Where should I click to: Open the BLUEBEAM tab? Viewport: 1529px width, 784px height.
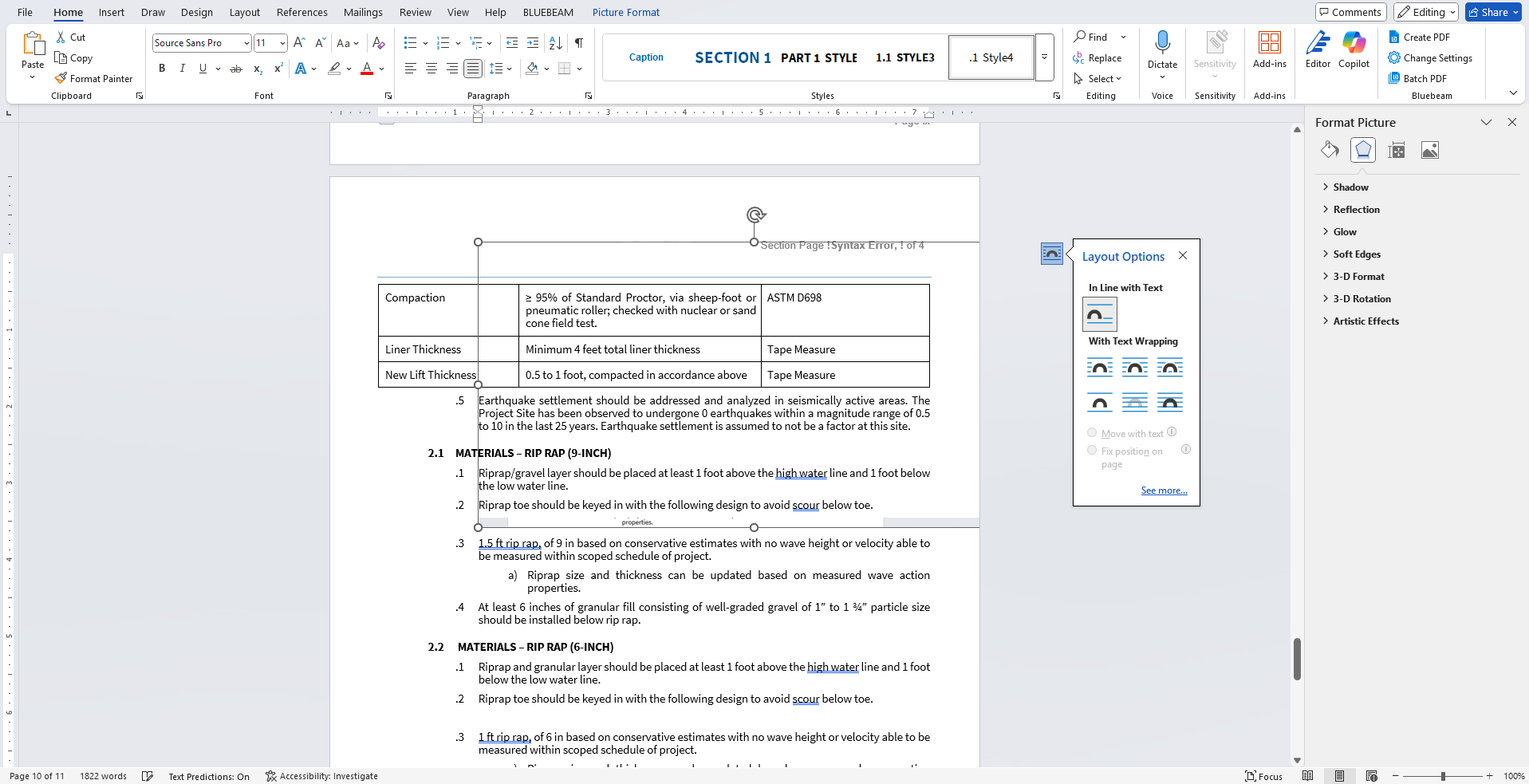tap(548, 12)
